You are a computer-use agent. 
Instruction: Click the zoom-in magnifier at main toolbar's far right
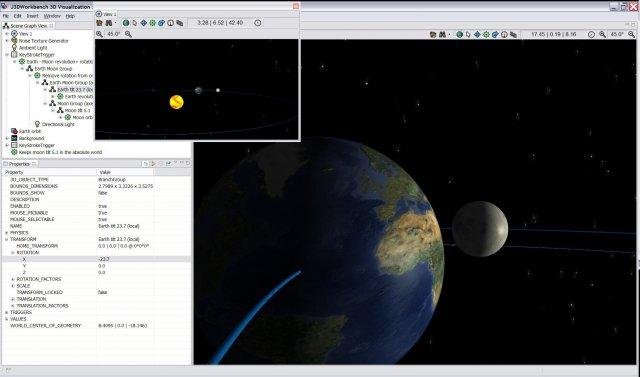click(x=631, y=35)
